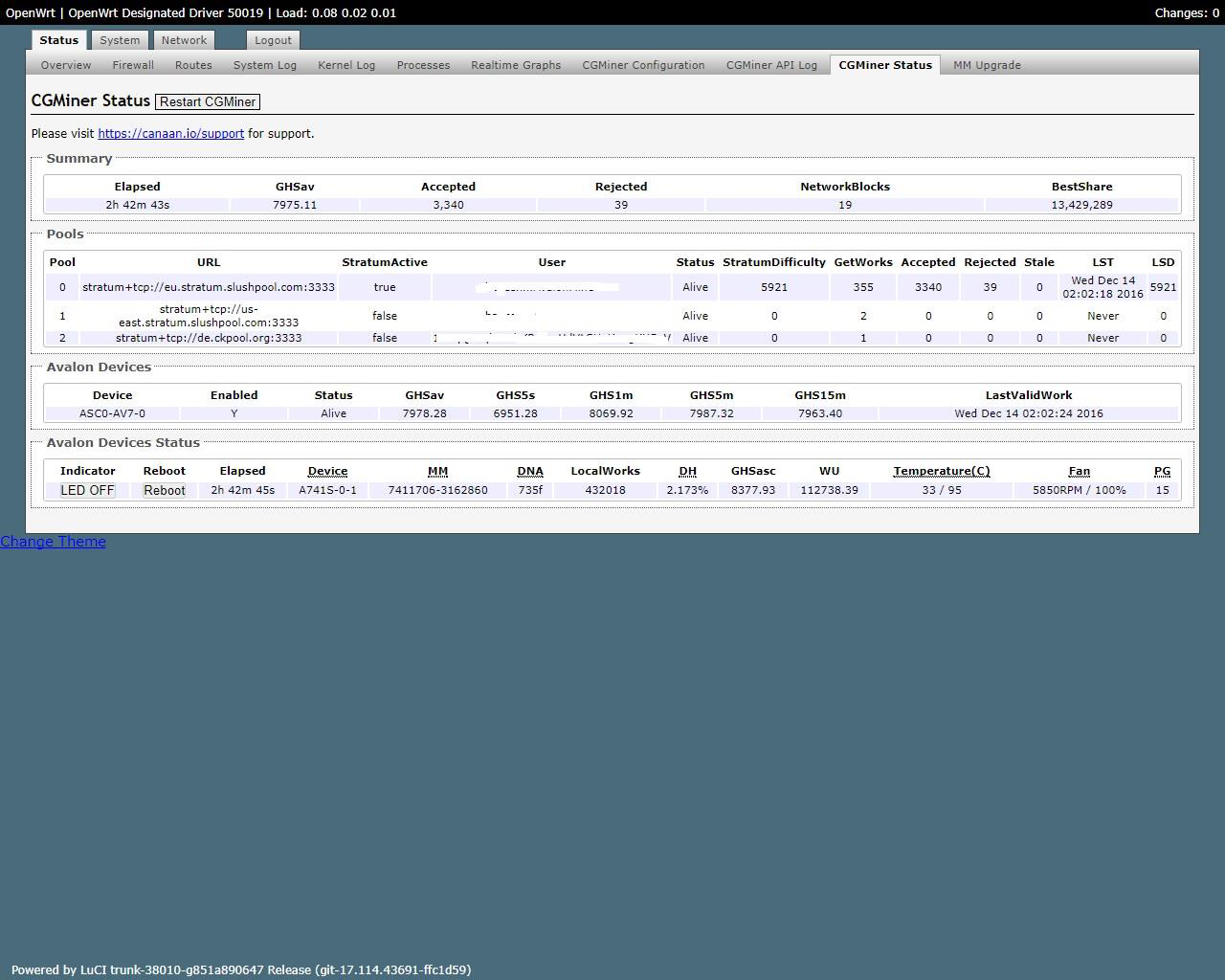1225x980 pixels.
Task: Open the Status main tab
Action: tap(58, 40)
